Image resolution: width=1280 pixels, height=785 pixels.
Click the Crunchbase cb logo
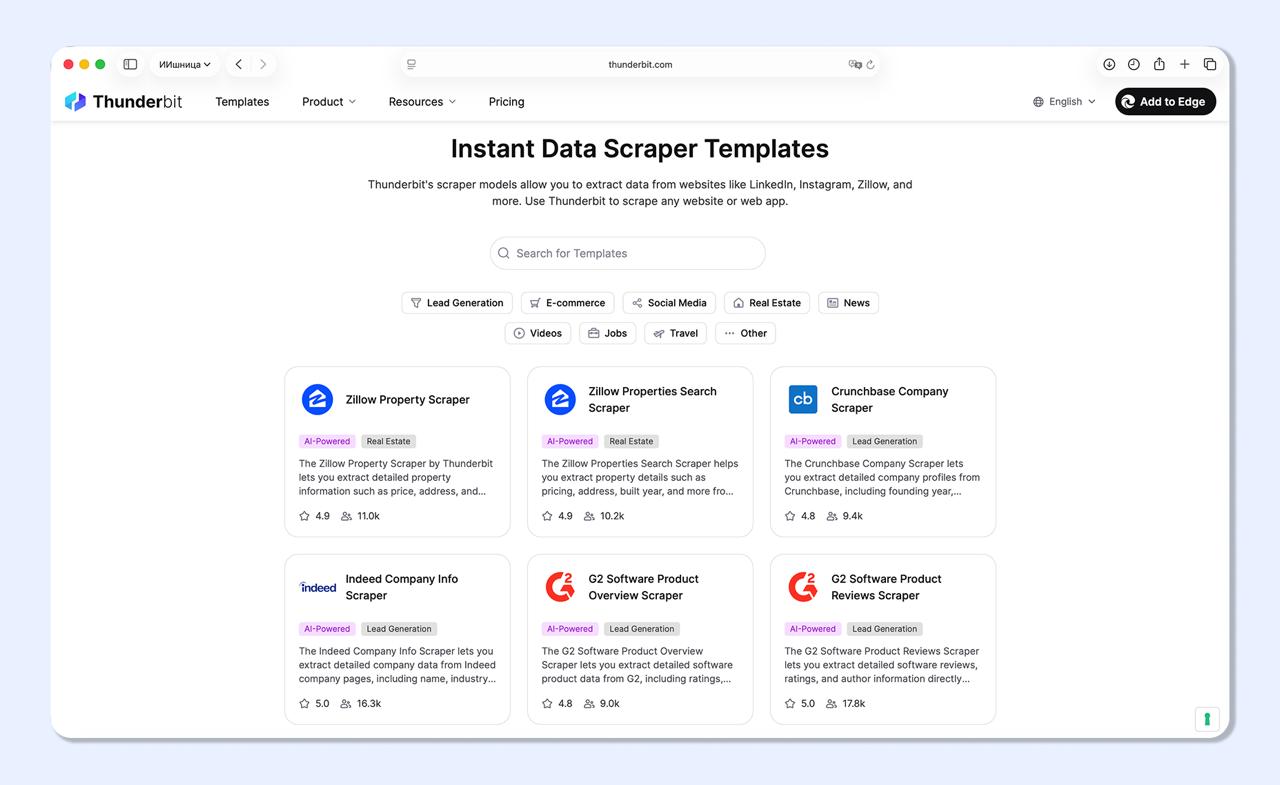pyautogui.click(x=803, y=399)
